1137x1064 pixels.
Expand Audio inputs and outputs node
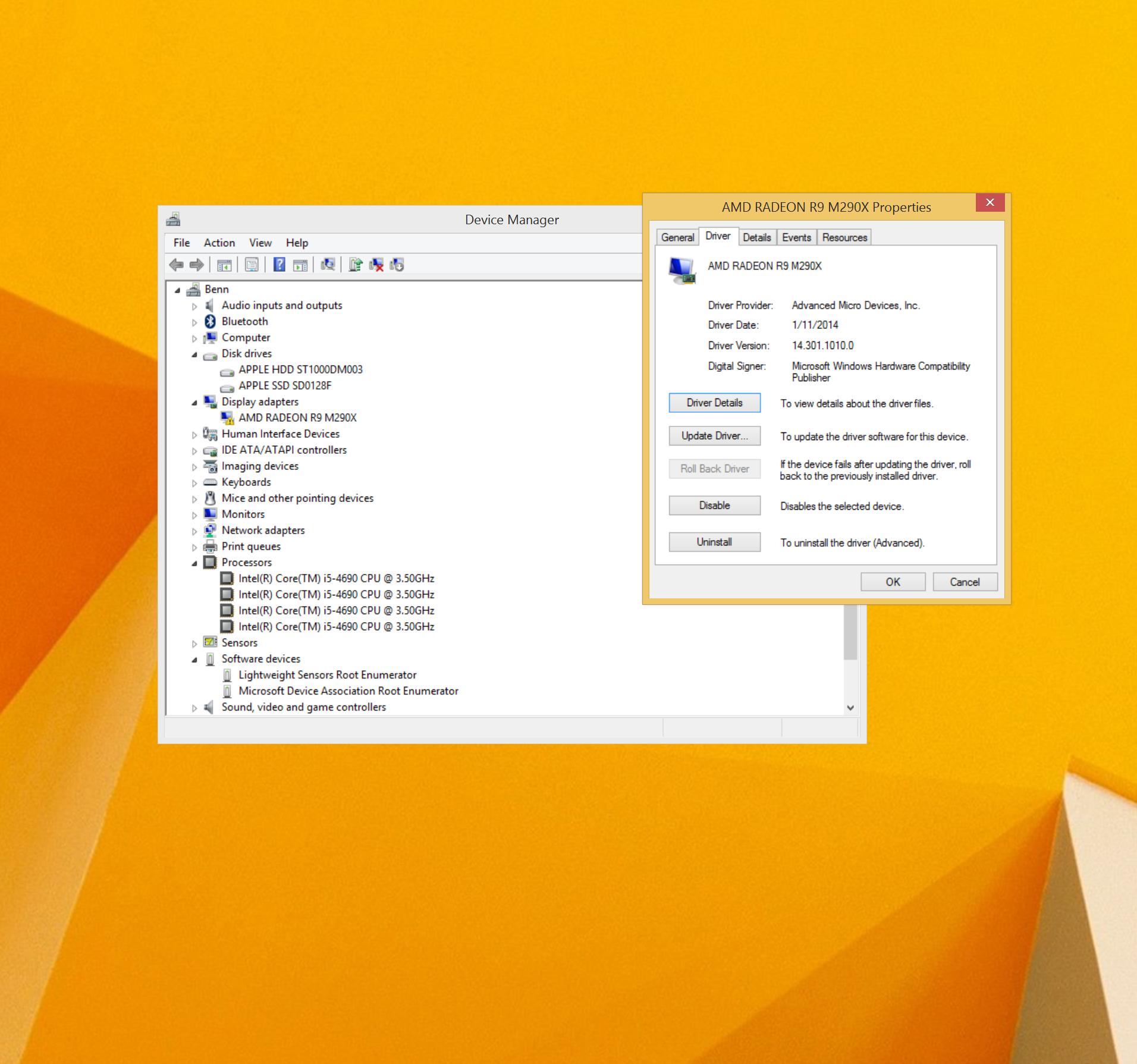tap(194, 306)
